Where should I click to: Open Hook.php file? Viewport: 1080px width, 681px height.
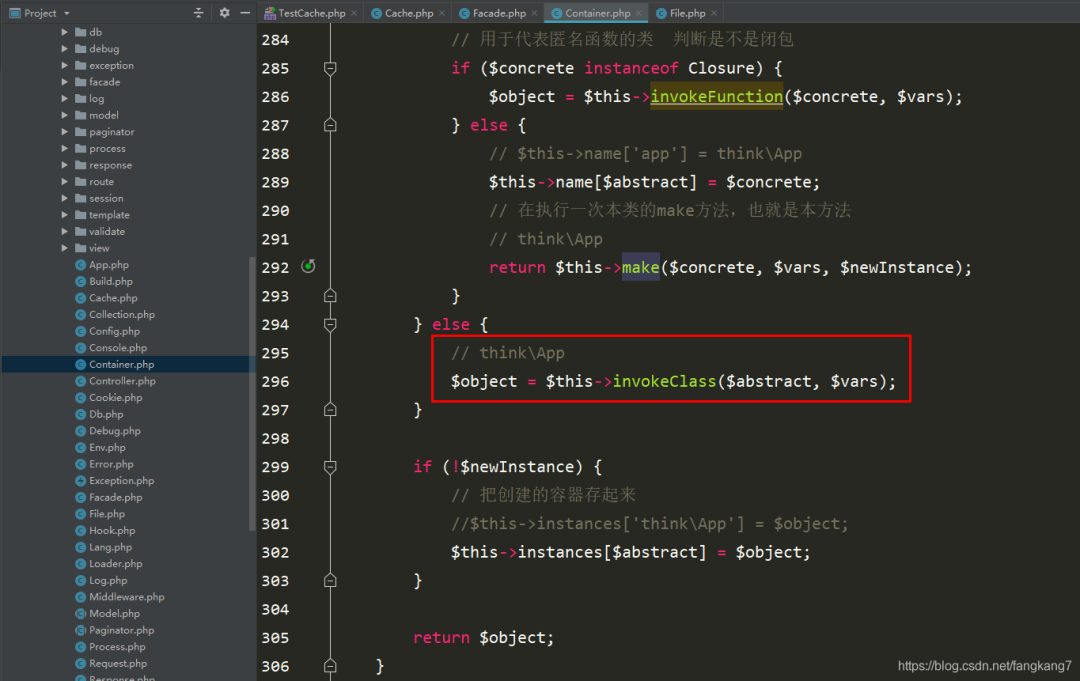coord(105,530)
